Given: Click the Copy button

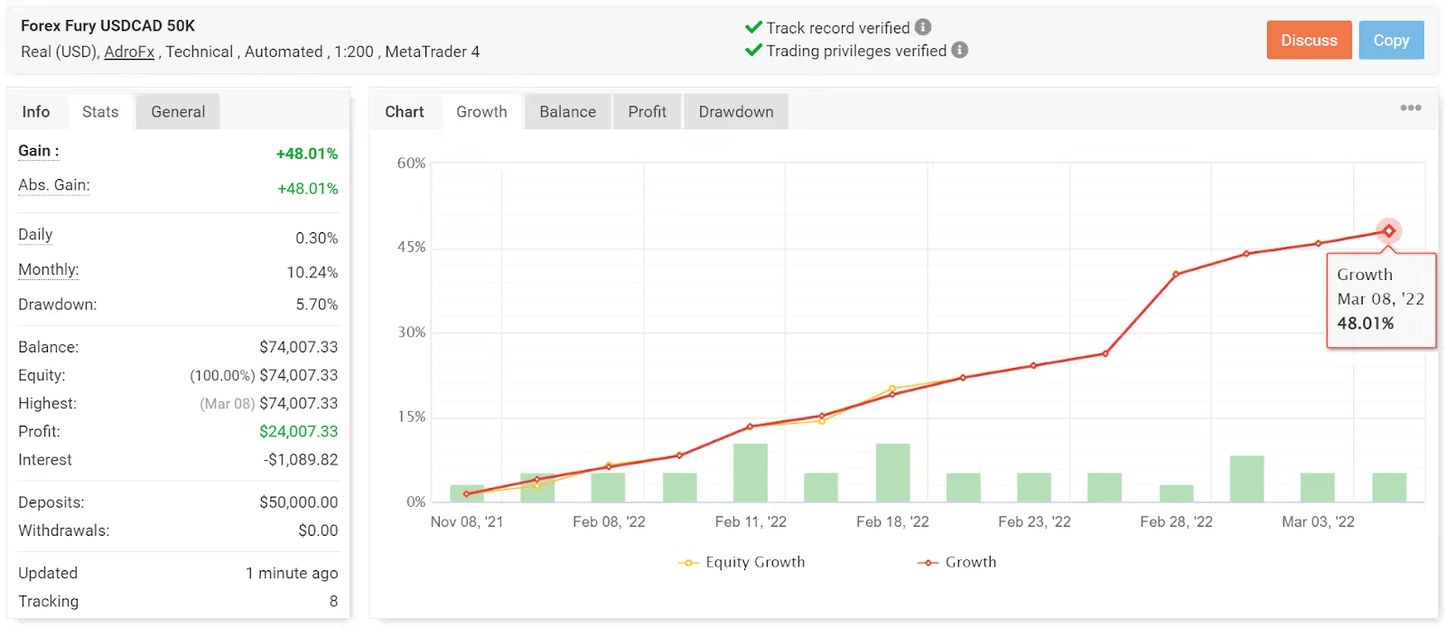Looking at the screenshot, I should [1391, 40].
